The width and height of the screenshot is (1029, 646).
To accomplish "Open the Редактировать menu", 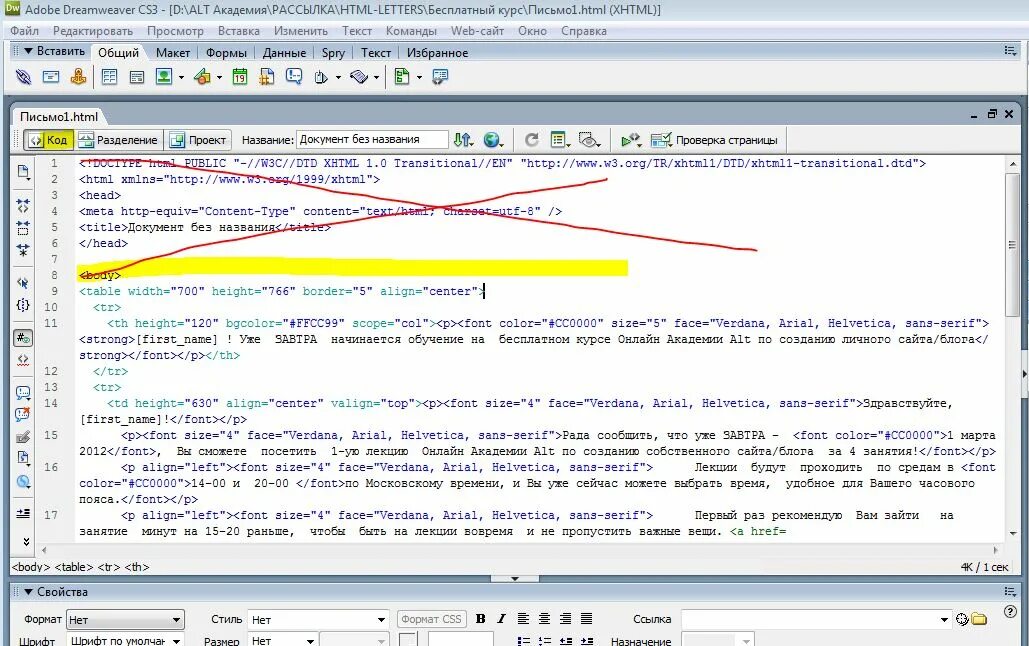I will click(93, 31).
